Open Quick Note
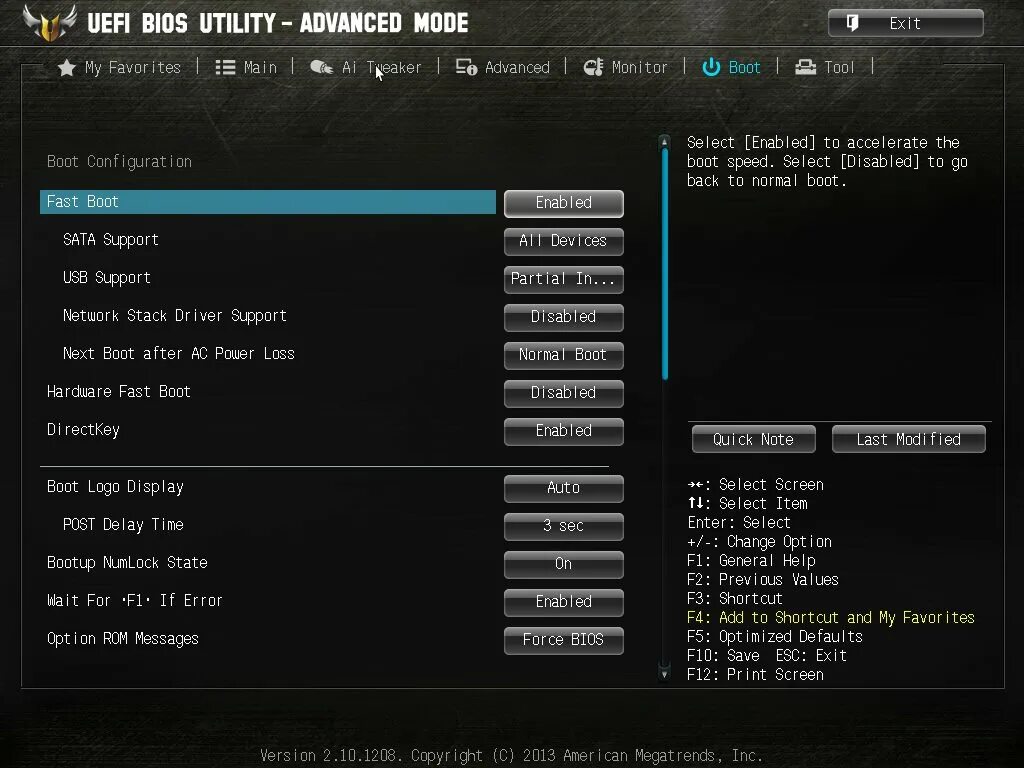This screenshot has height=768, width=1024. [754, 440]
